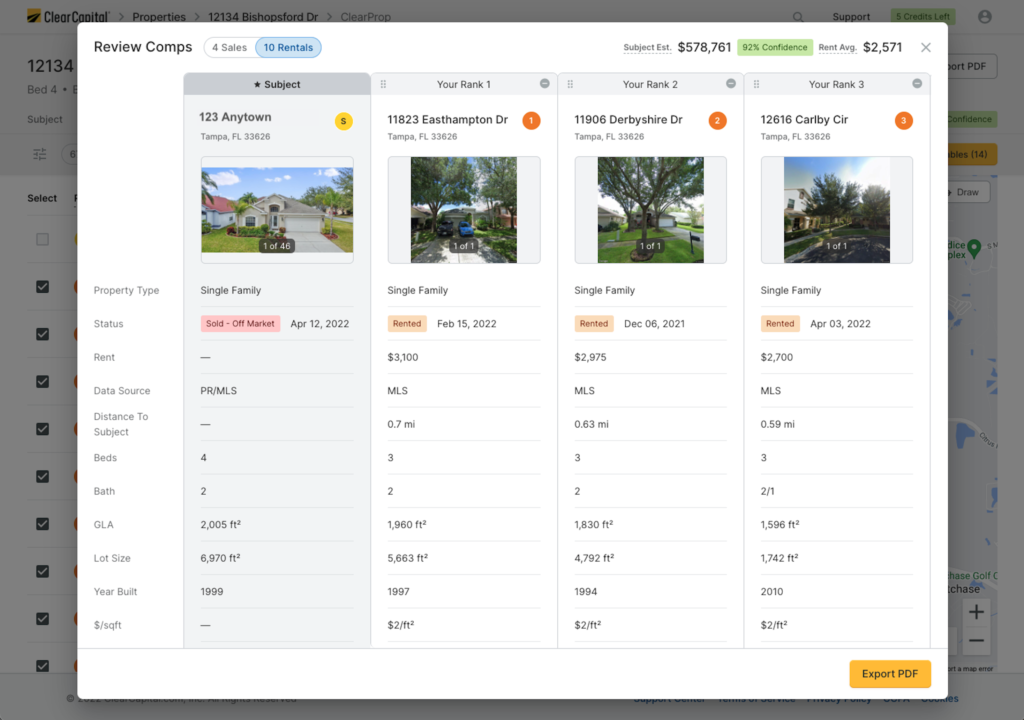Zoom out on the background map

(976, 641)
